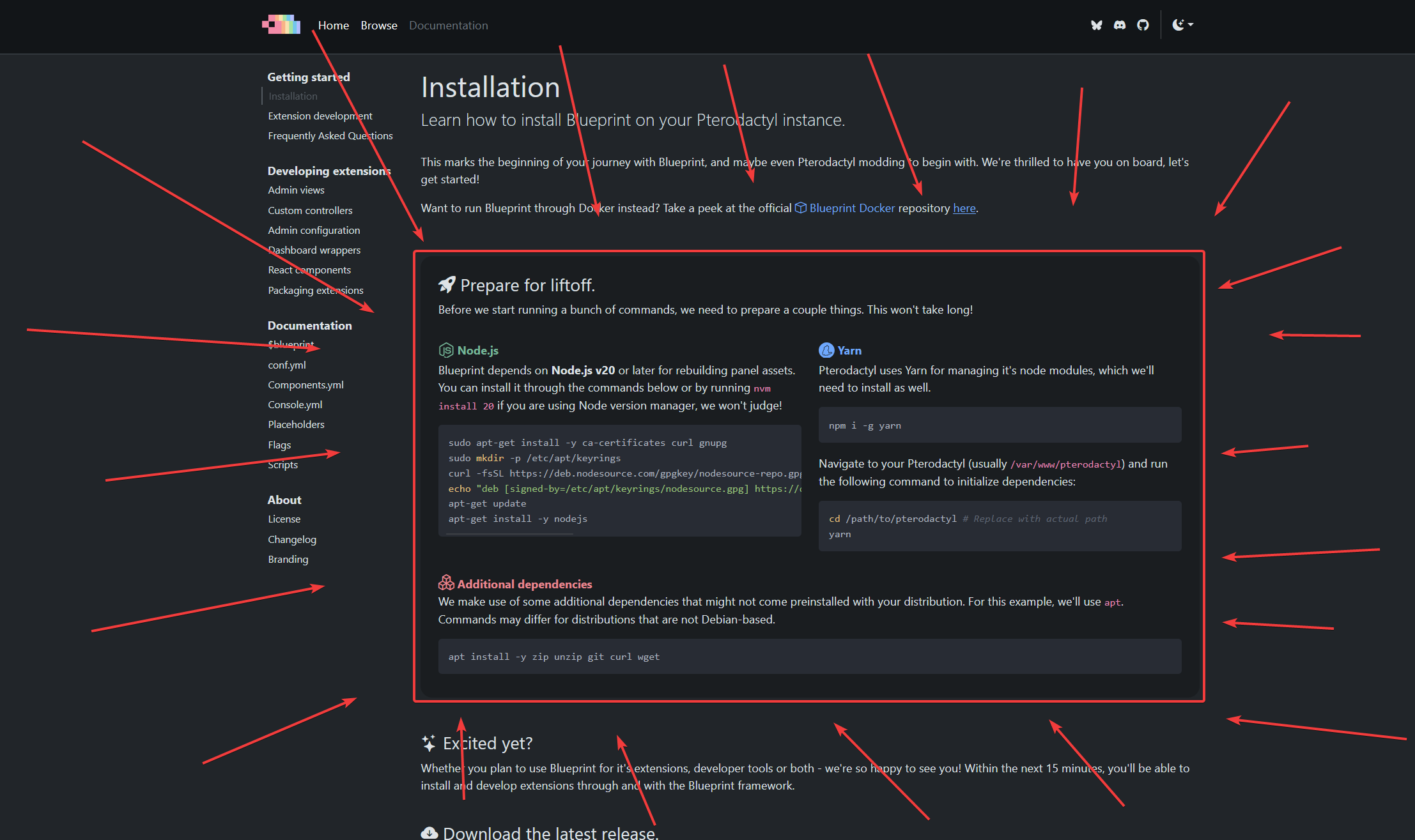The width and height of the screenshot is (1415, 840).
Task: Open the Installation sidebar link
Action: pyautogui.click(x=293, y=96)
